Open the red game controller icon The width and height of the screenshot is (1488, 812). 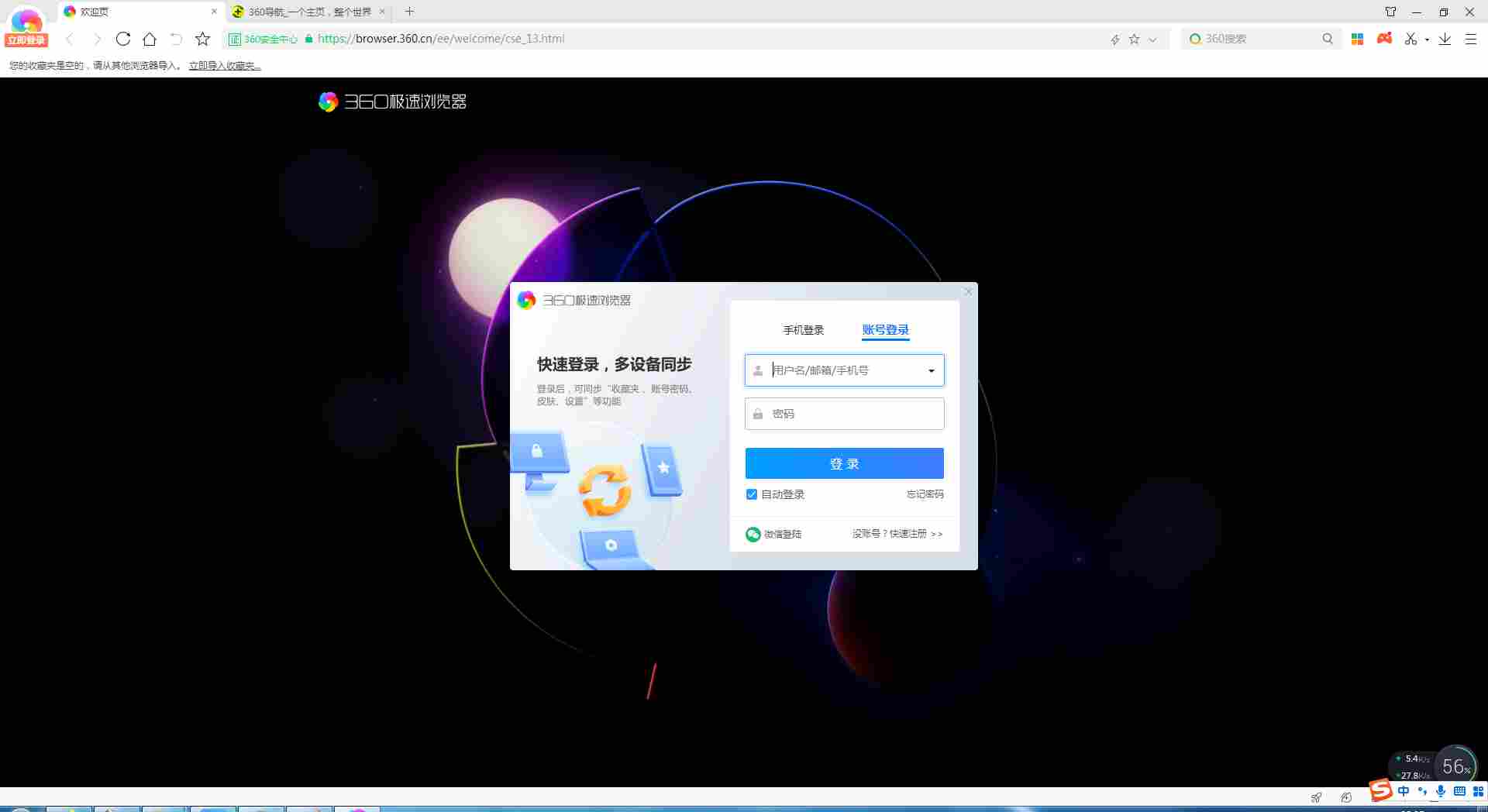click(x=1384, y=38)
